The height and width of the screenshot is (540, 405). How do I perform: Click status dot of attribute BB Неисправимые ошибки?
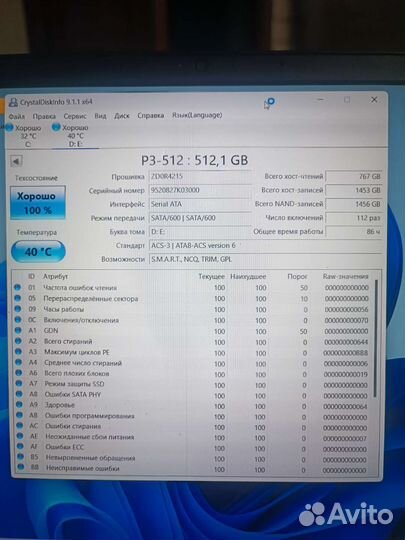tap(21, 467)
